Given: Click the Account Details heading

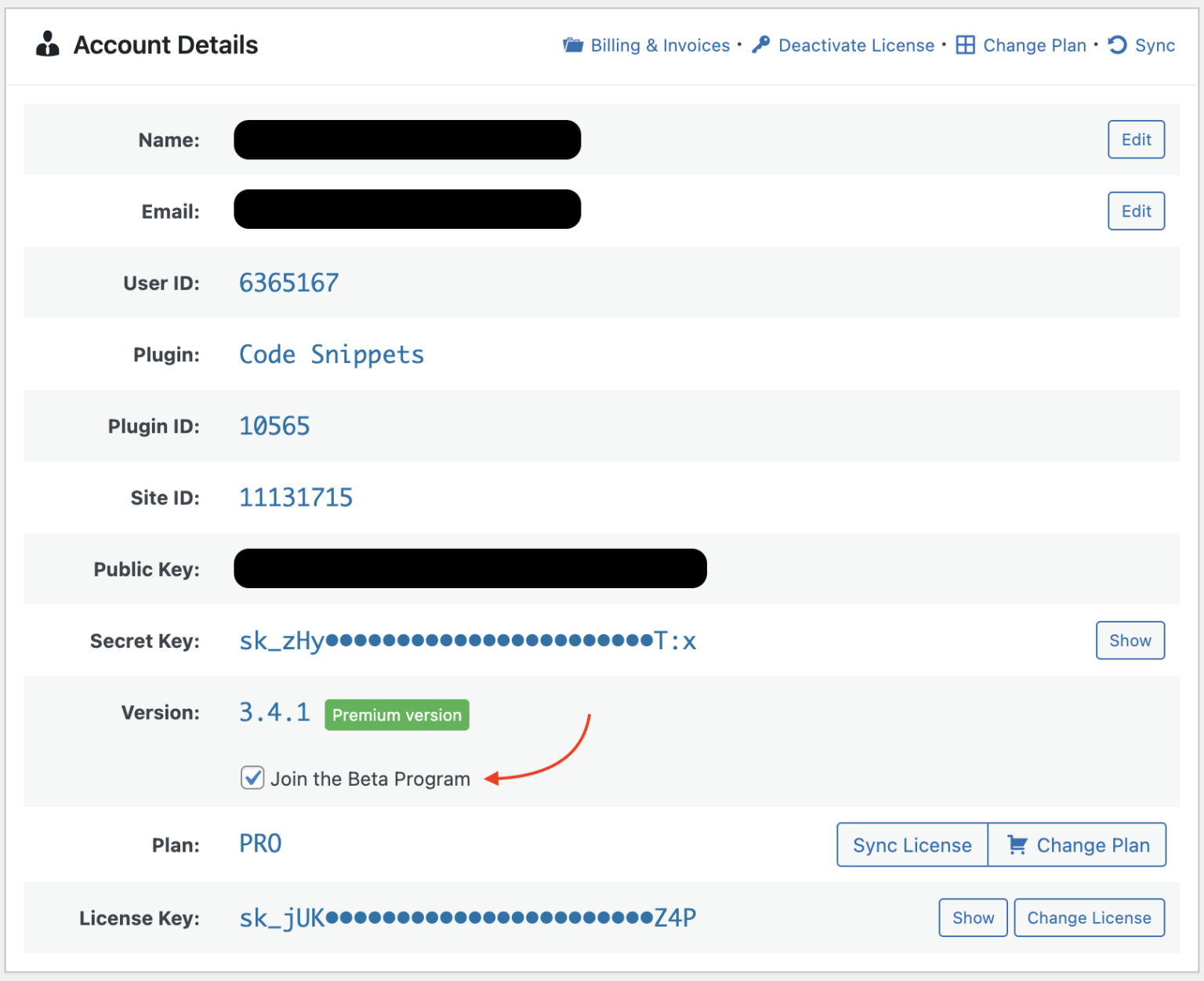Looking at the screenshot, I should point(165,45).
